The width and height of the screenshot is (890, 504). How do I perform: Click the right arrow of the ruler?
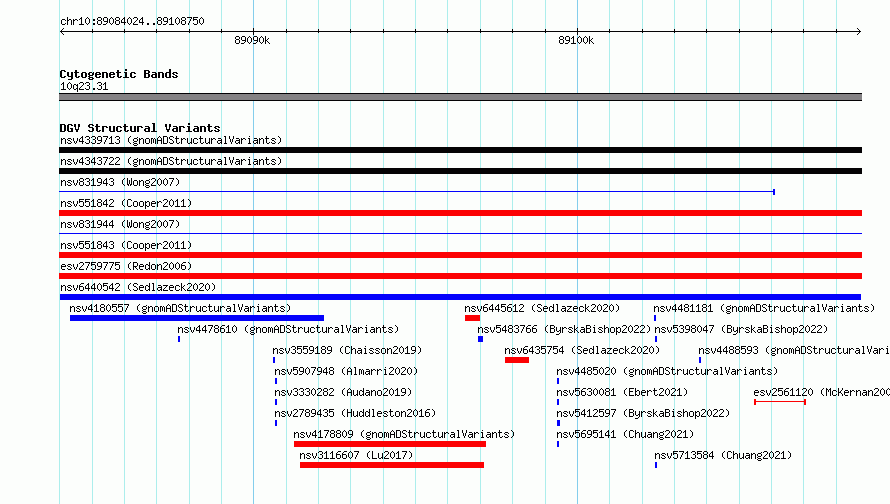coord(859,31)
